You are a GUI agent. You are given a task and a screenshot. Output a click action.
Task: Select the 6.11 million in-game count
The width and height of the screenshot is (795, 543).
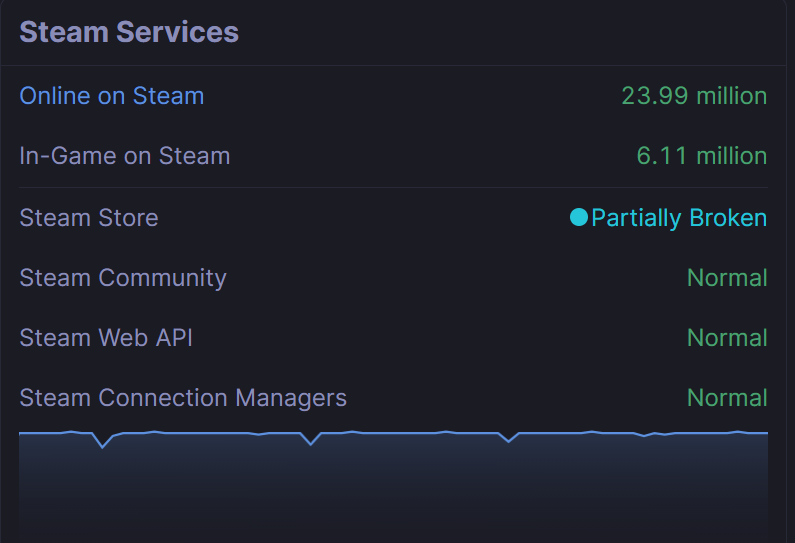(701, 156)
